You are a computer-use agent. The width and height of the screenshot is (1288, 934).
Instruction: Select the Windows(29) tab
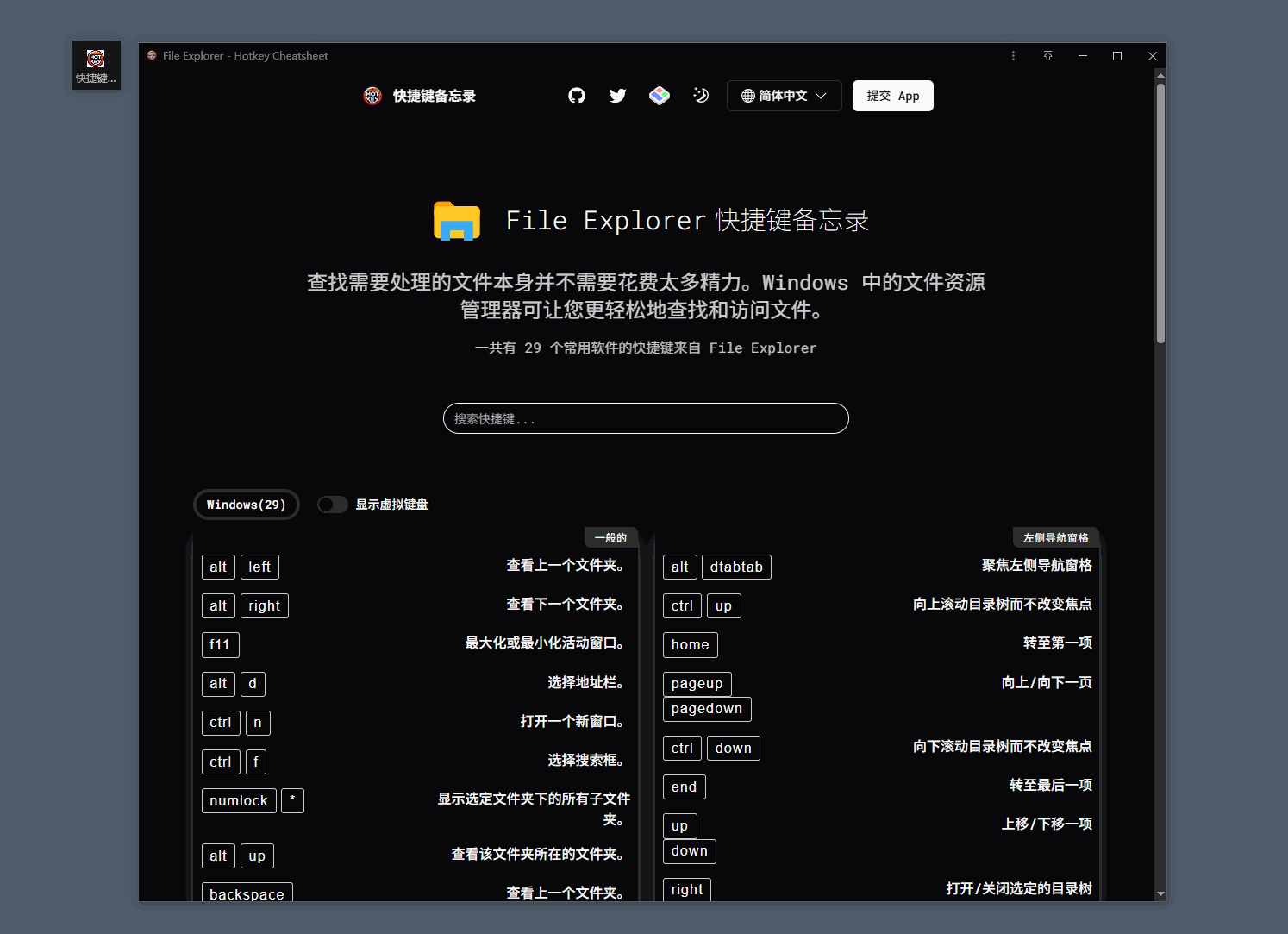coord(247,505)
